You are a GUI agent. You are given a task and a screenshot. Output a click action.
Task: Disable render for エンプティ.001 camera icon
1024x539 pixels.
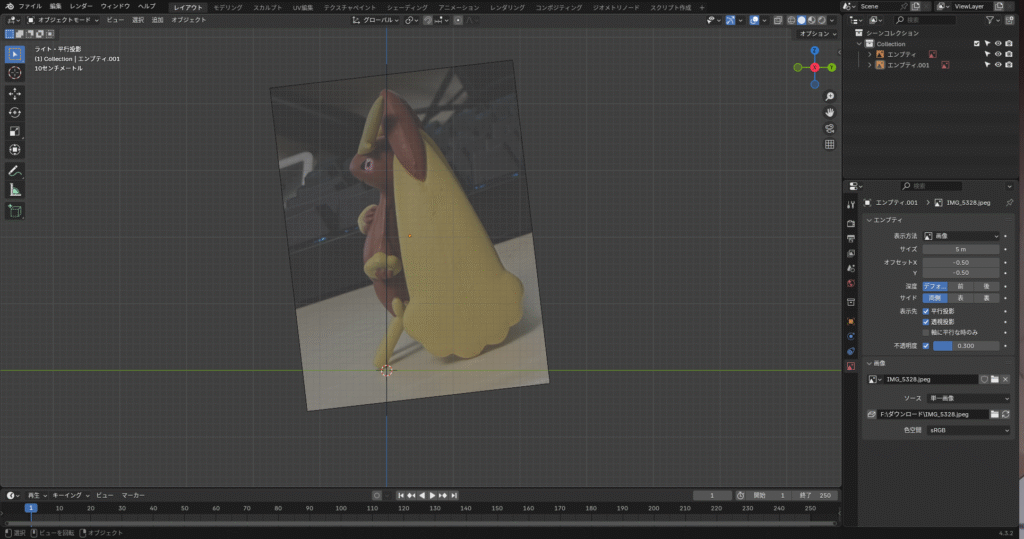(1009, 65)
